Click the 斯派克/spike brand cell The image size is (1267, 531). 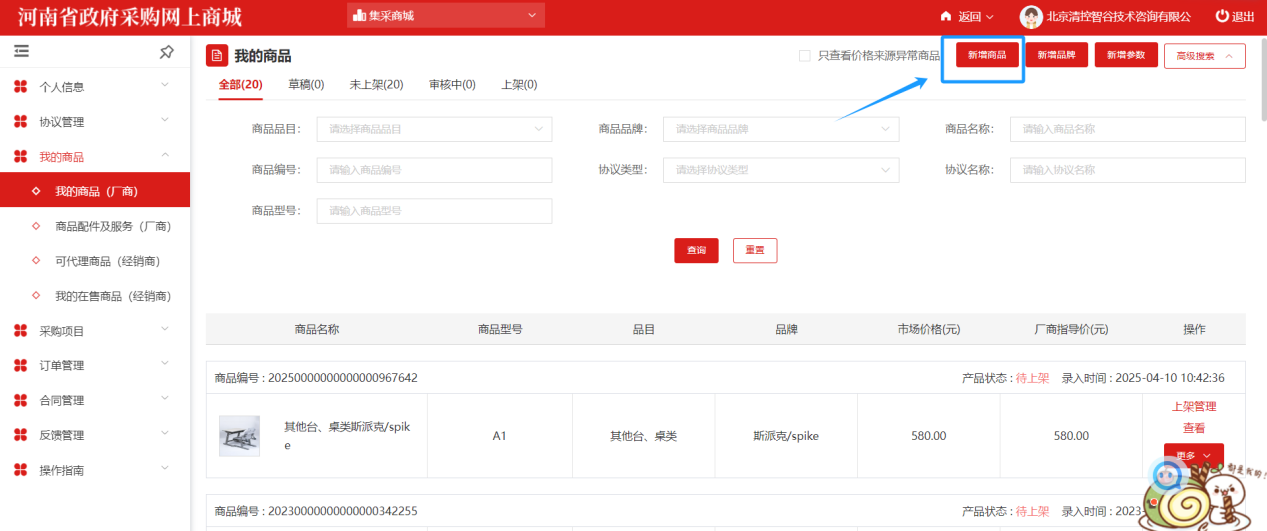tap(786, 436)
